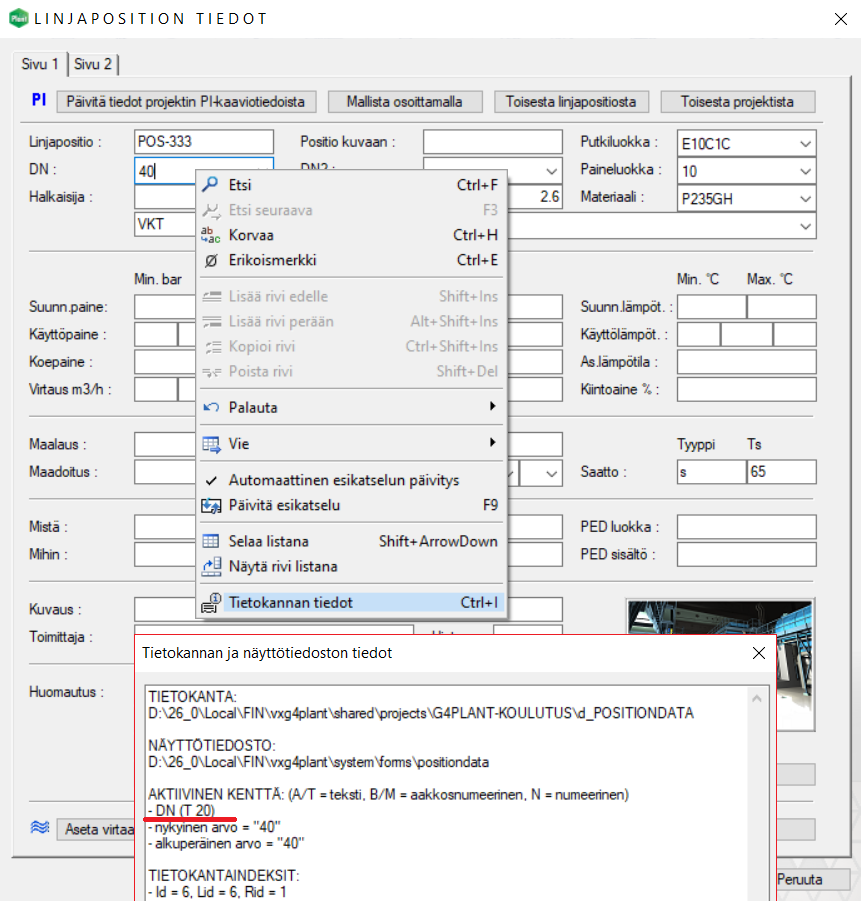Click the Vie export icon
This screenshot has height=901, width=861.
[210, 443]
